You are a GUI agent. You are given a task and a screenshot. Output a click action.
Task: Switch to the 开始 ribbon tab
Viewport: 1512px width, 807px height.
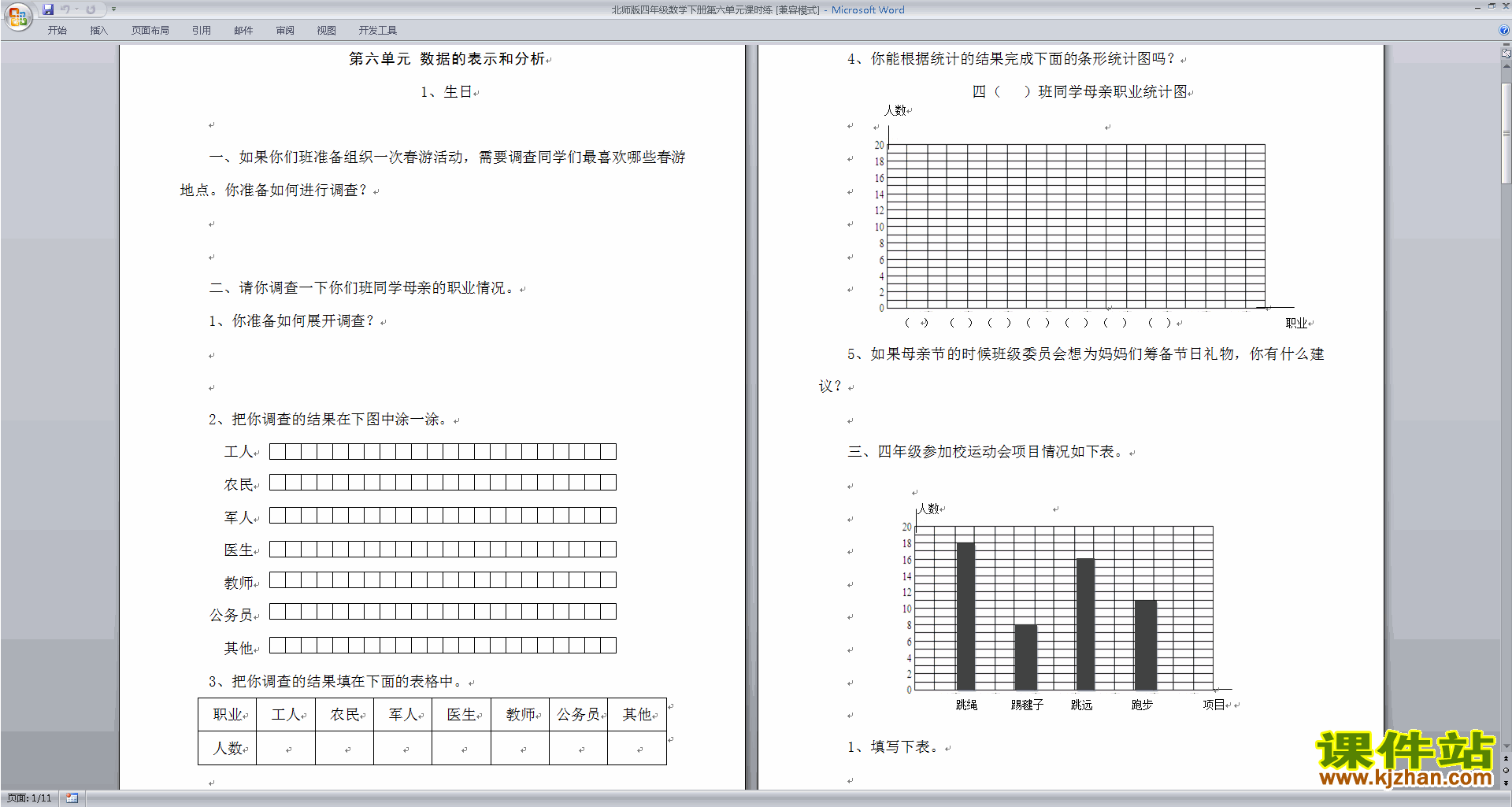[57, 31]
